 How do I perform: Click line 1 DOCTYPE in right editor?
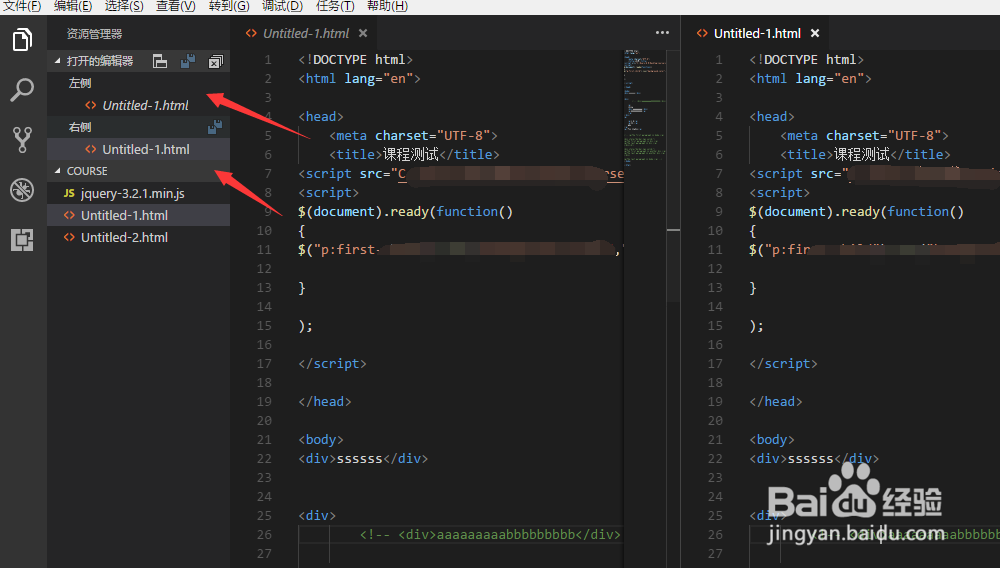806,59
